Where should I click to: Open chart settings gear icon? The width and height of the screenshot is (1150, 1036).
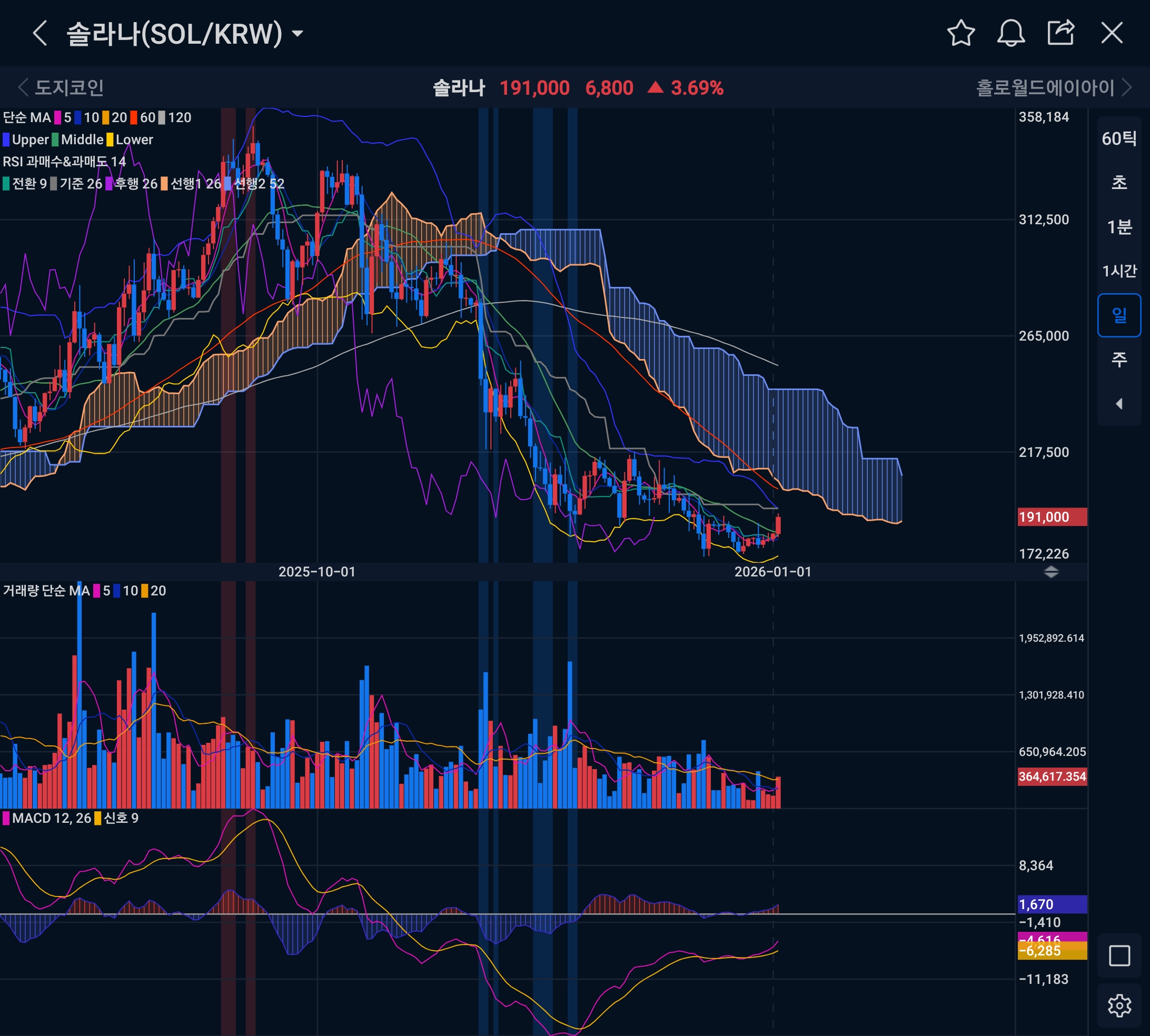(x=1119, y=1006)
